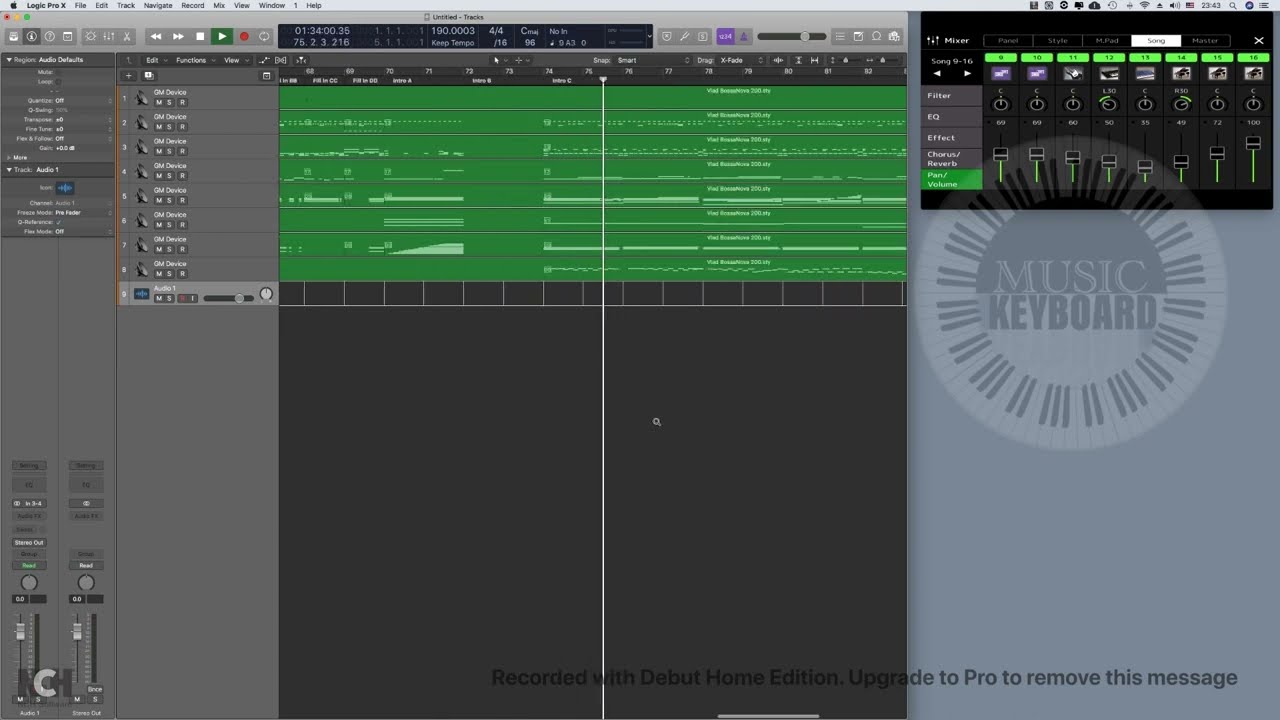This screenshot has height=720, width=1280.
Task: Stop playback in transport
Action: 200,37
